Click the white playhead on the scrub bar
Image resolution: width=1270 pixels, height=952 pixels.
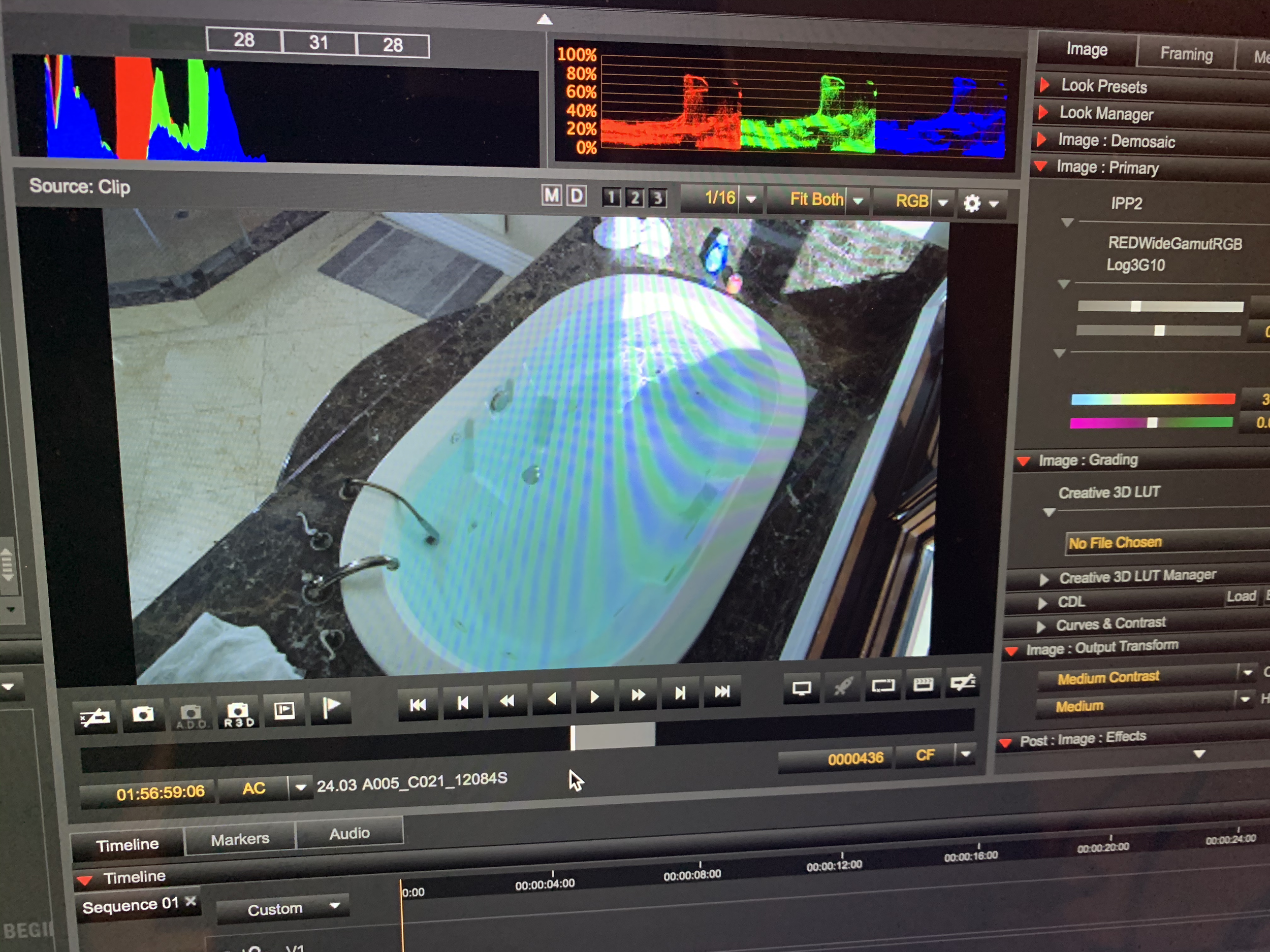pyautogui.click(x=573, y=738)
